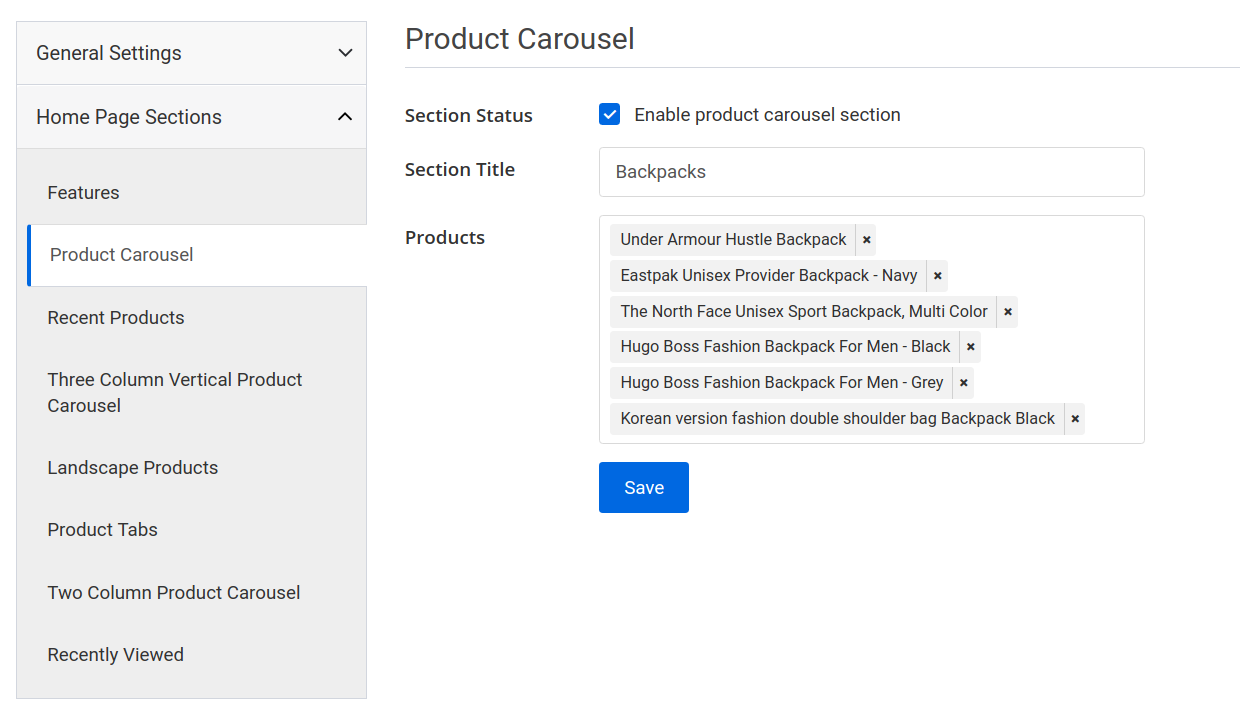Viewport: 1240px width, 721px height.
Task: Remove the Under Armour Hustle Backpack tag
Action: (x=866, y=240)
